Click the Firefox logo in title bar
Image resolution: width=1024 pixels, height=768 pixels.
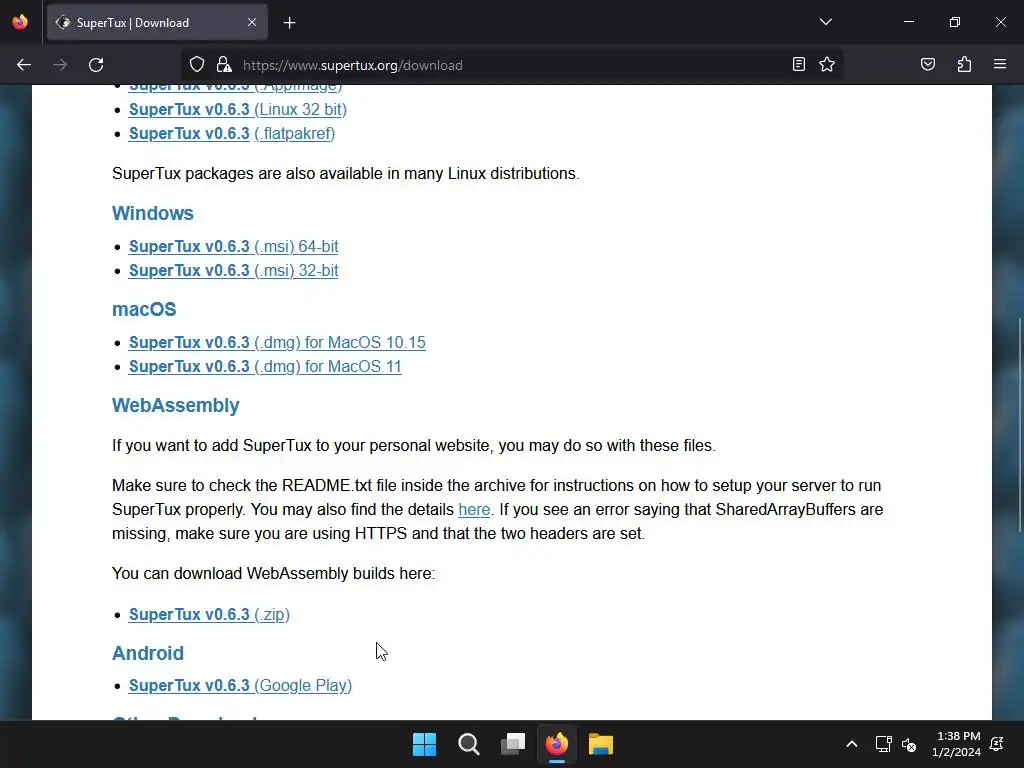(20, 22)
